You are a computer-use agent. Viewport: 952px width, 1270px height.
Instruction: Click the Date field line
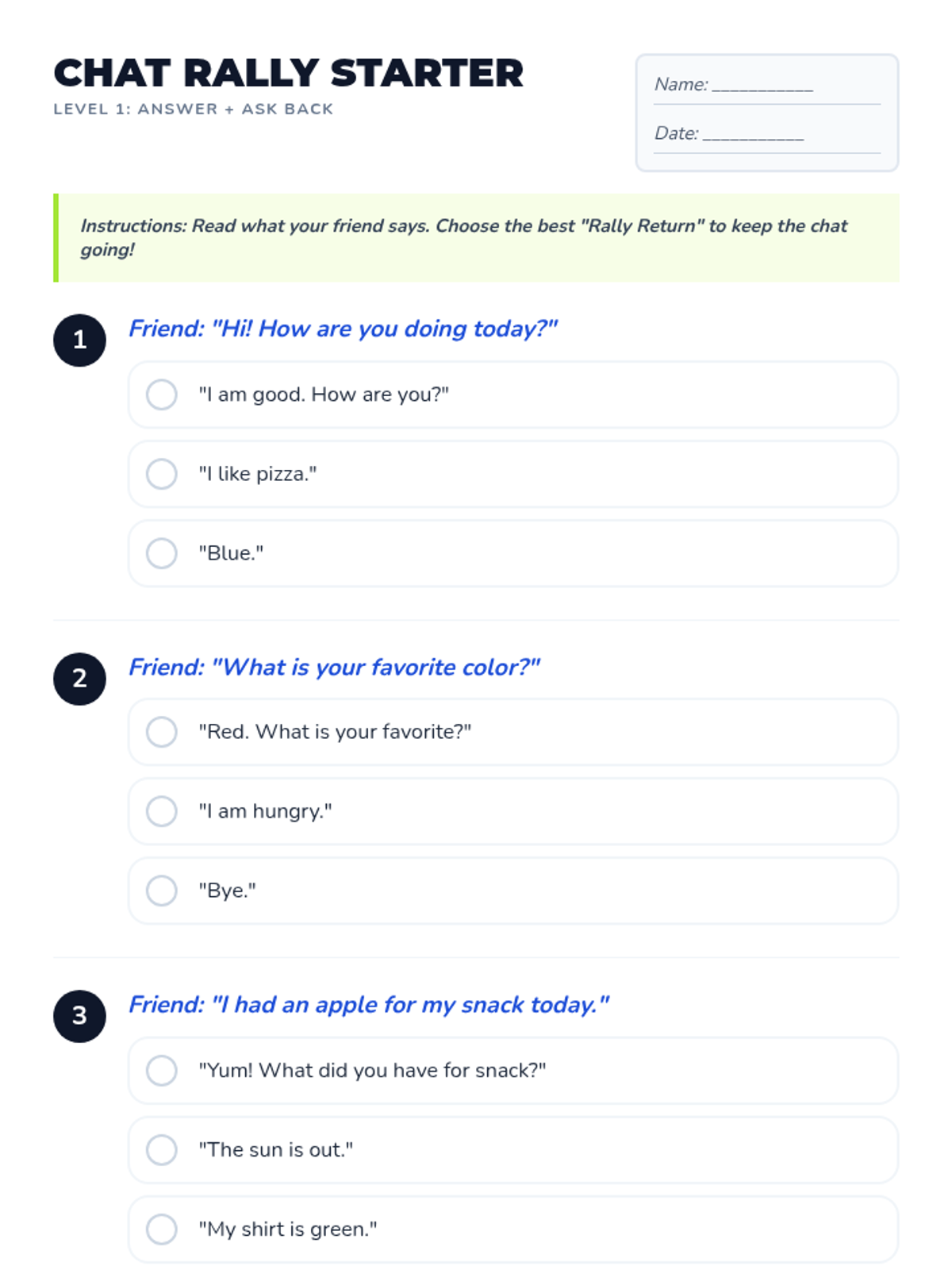pos(754,135)
